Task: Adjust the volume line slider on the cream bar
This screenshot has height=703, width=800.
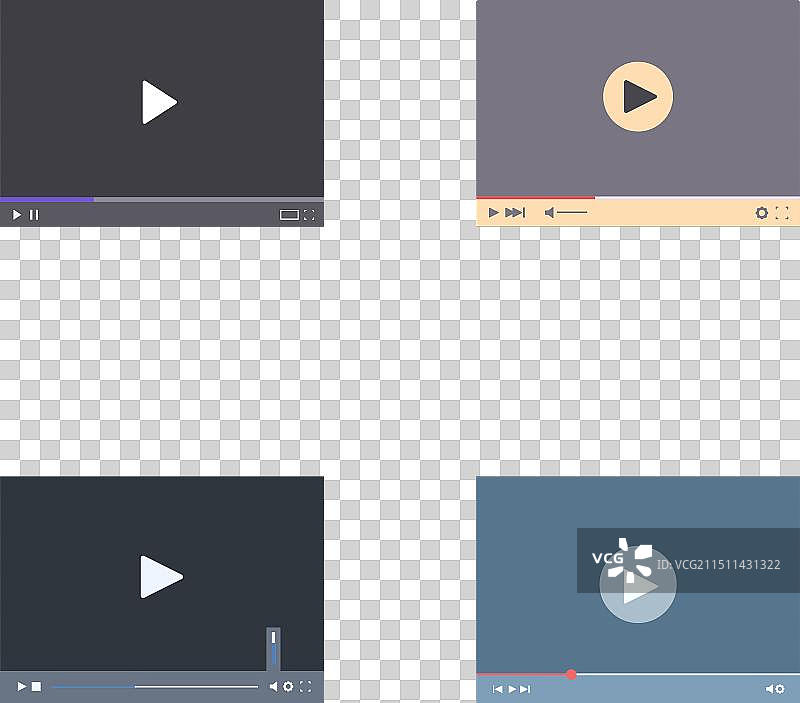Action: point(572,212)
